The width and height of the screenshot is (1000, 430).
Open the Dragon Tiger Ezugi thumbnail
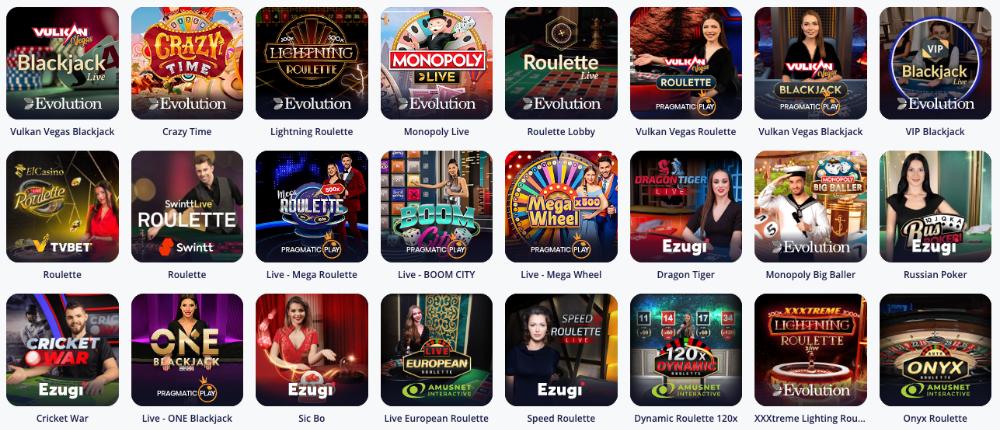(x=686, y=207)
